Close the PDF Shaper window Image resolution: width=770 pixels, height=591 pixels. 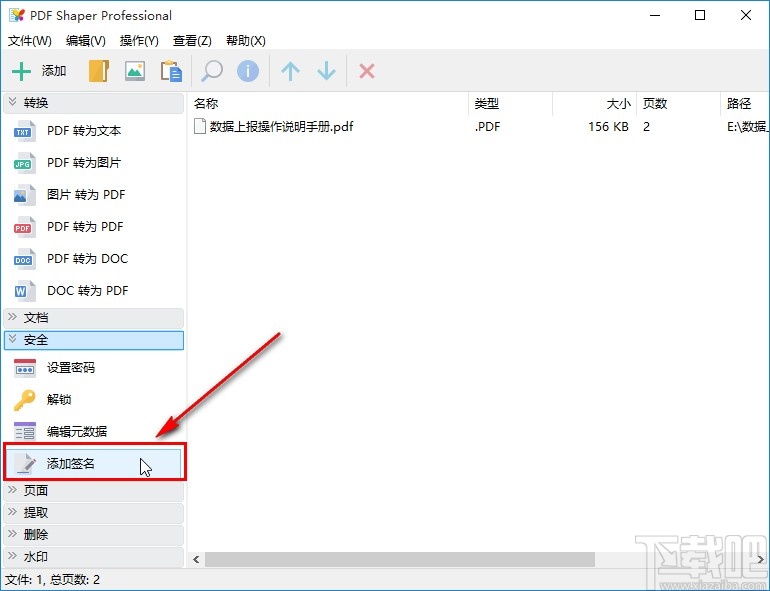746,15
